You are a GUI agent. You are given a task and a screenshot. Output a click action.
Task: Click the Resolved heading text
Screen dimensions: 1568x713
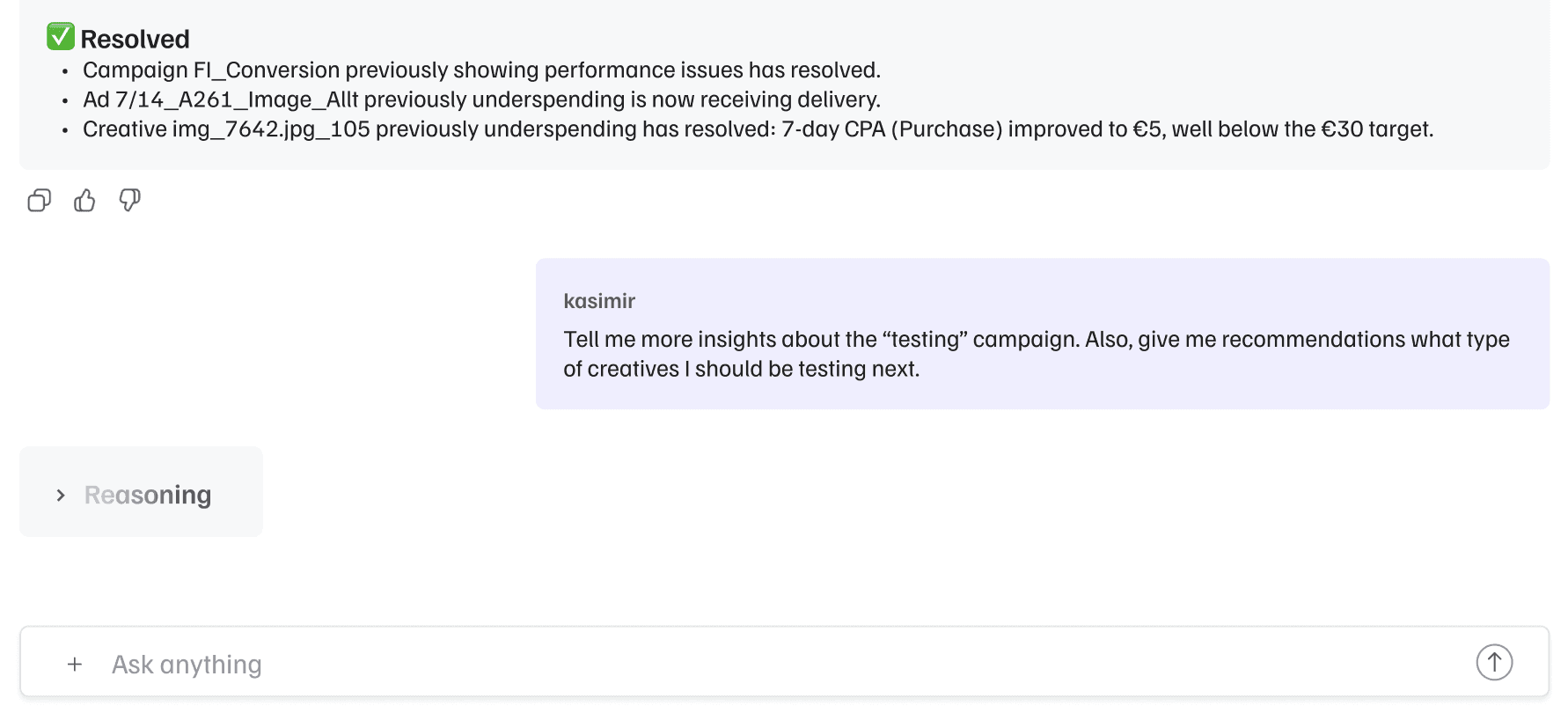tap(135, 40)
